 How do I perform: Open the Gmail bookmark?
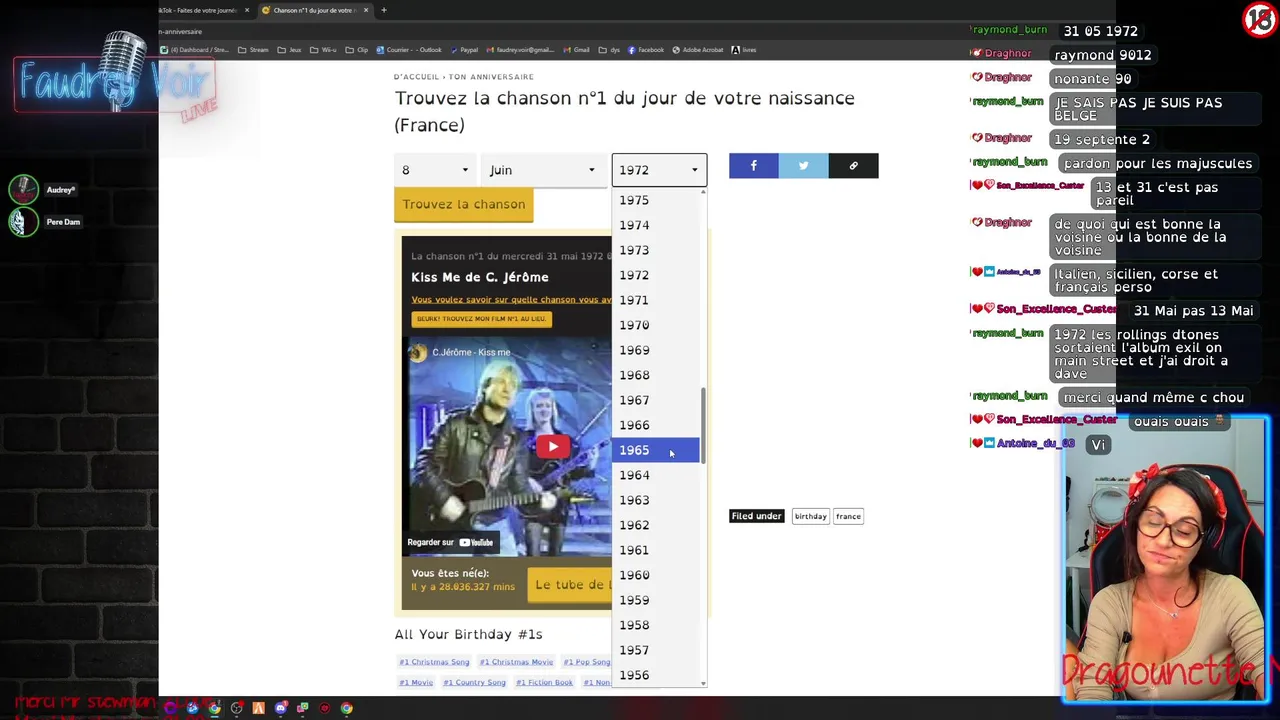click(x=575, y=50)
